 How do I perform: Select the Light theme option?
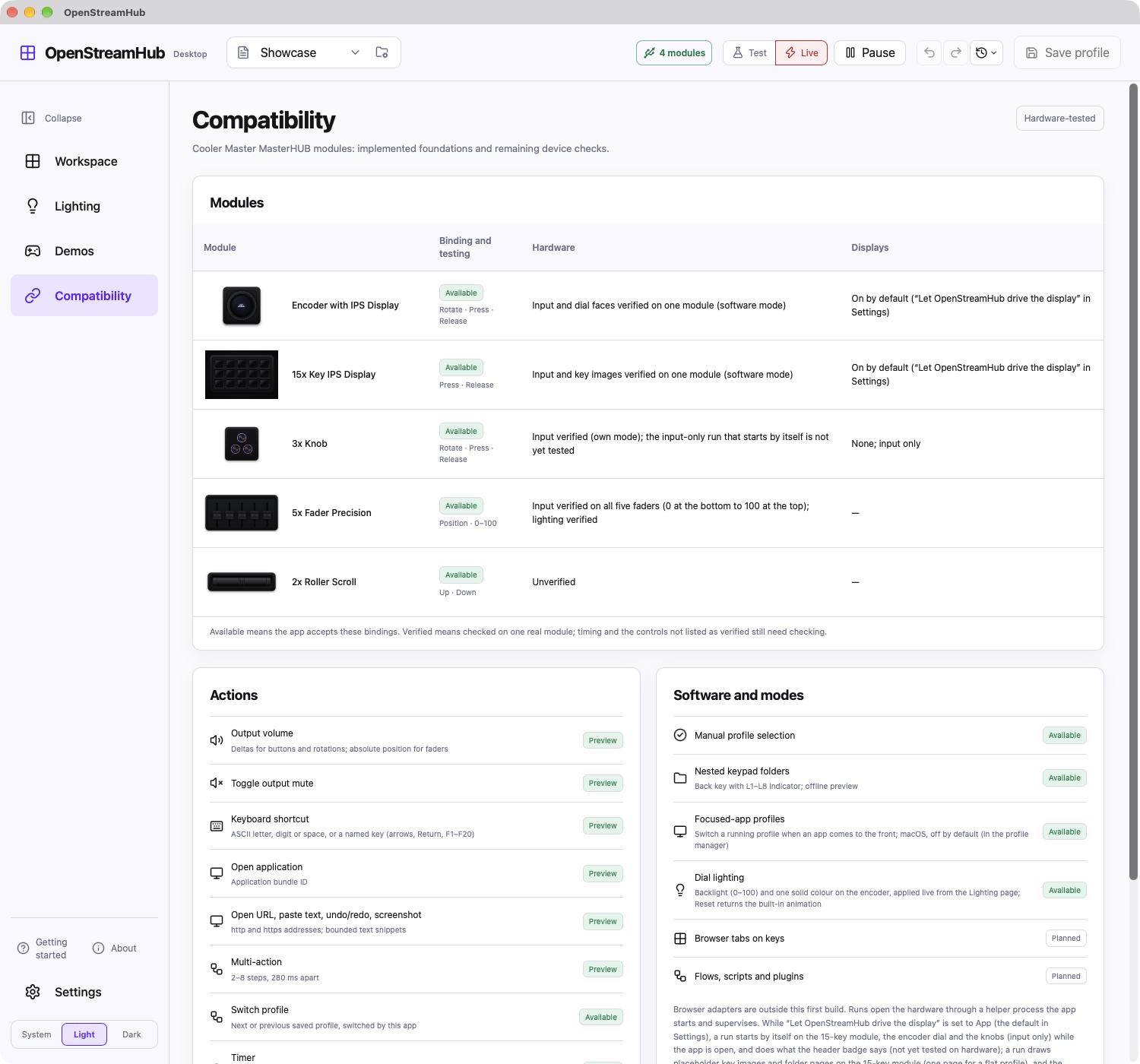point(84,1034)
